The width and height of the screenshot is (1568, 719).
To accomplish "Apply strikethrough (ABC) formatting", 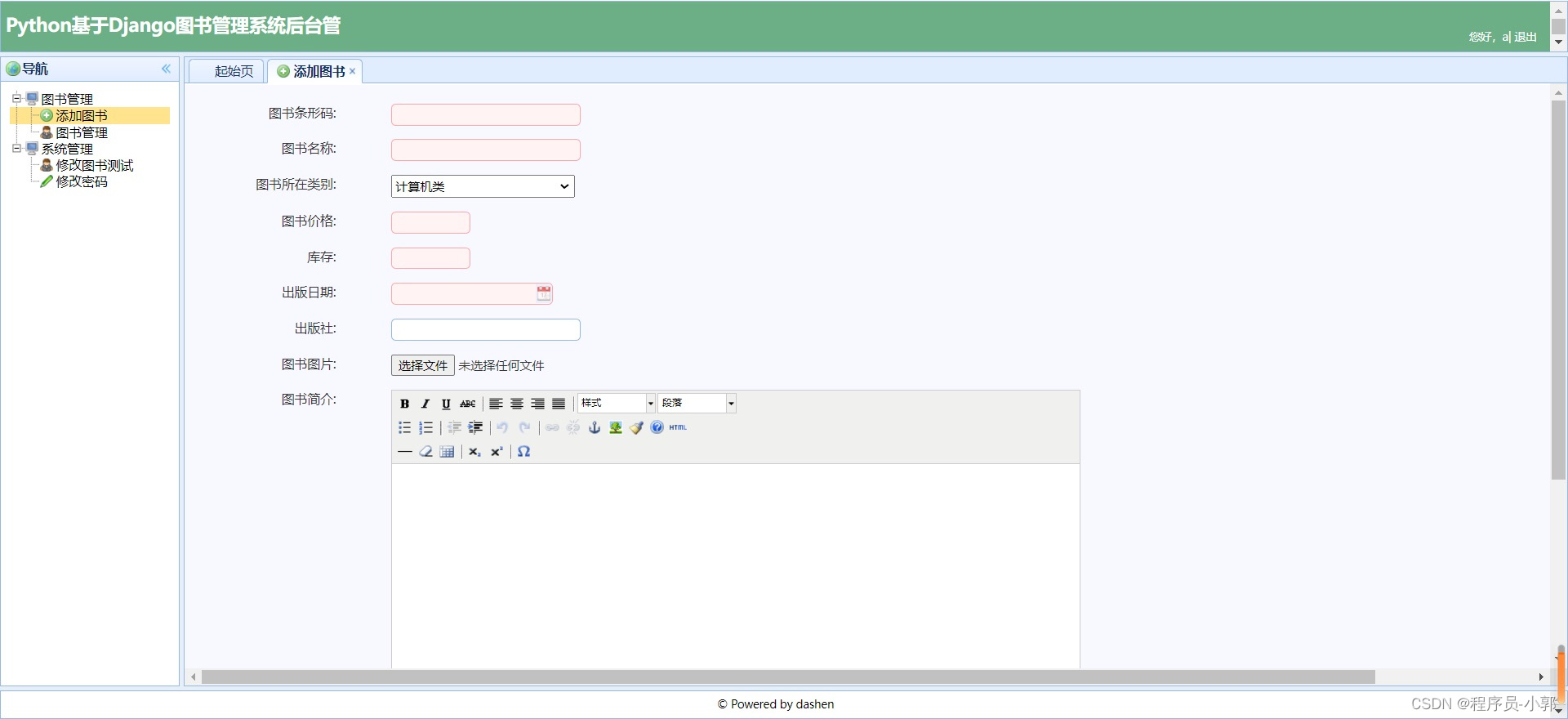I will [467, 404].
